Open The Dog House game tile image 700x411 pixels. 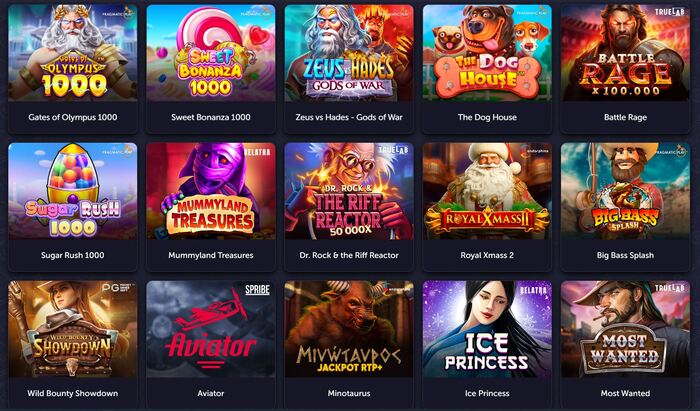click(487, 53)
